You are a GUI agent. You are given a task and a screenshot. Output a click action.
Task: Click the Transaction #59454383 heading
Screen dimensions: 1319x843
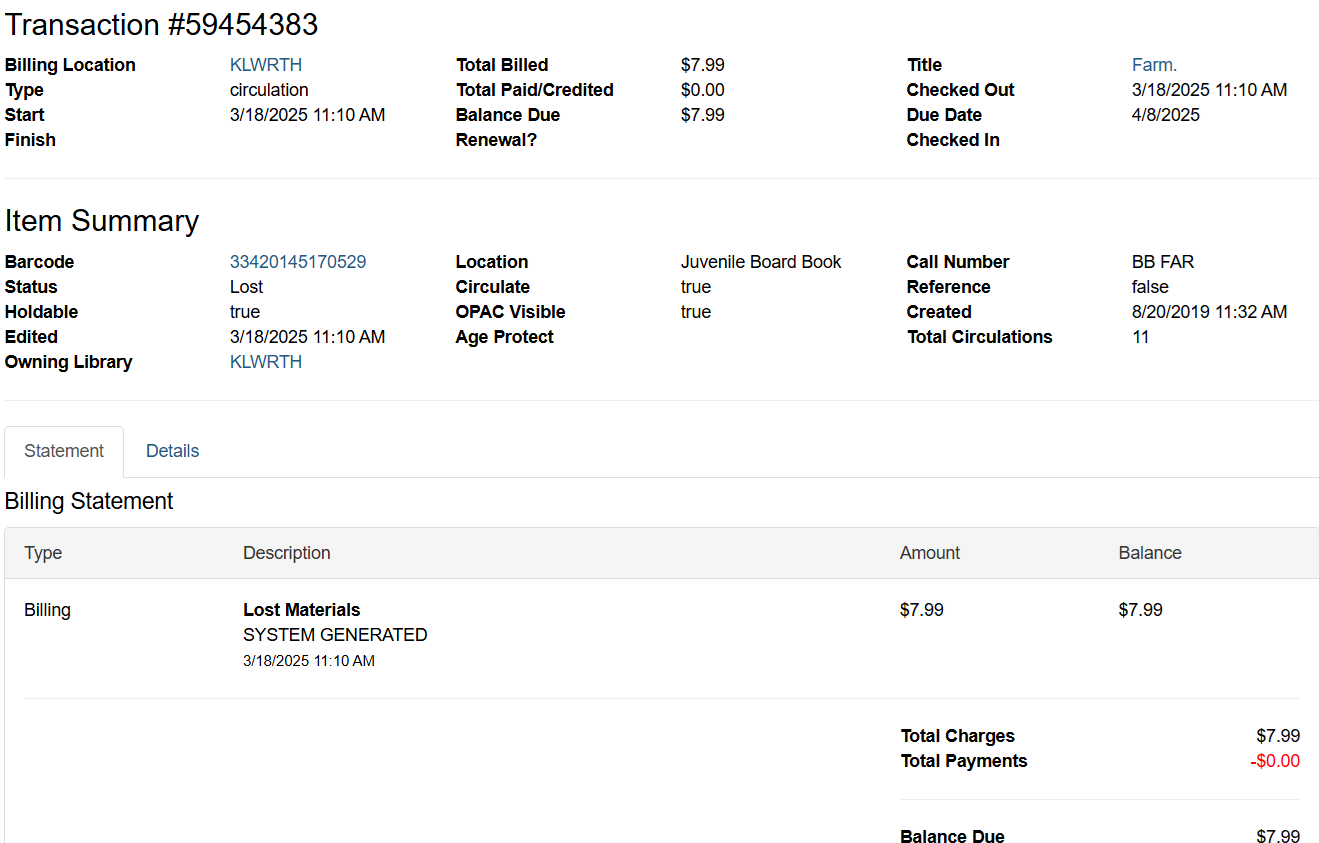tap(161, 24)
